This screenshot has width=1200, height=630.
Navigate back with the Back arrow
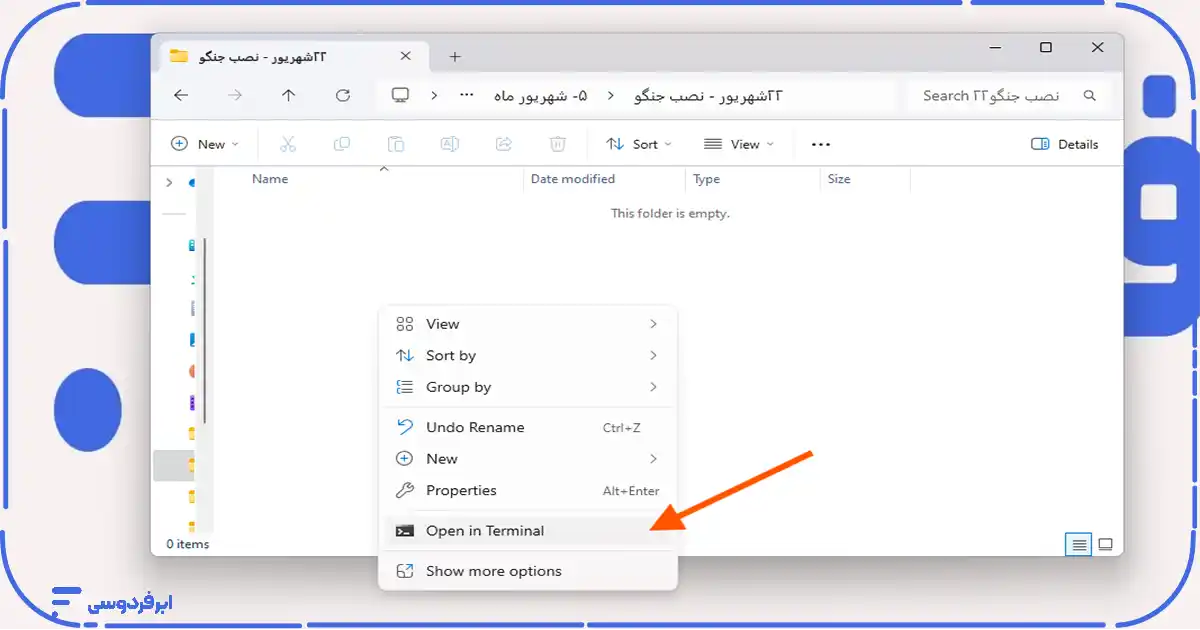pyautogui.click(x=181, y=95)
